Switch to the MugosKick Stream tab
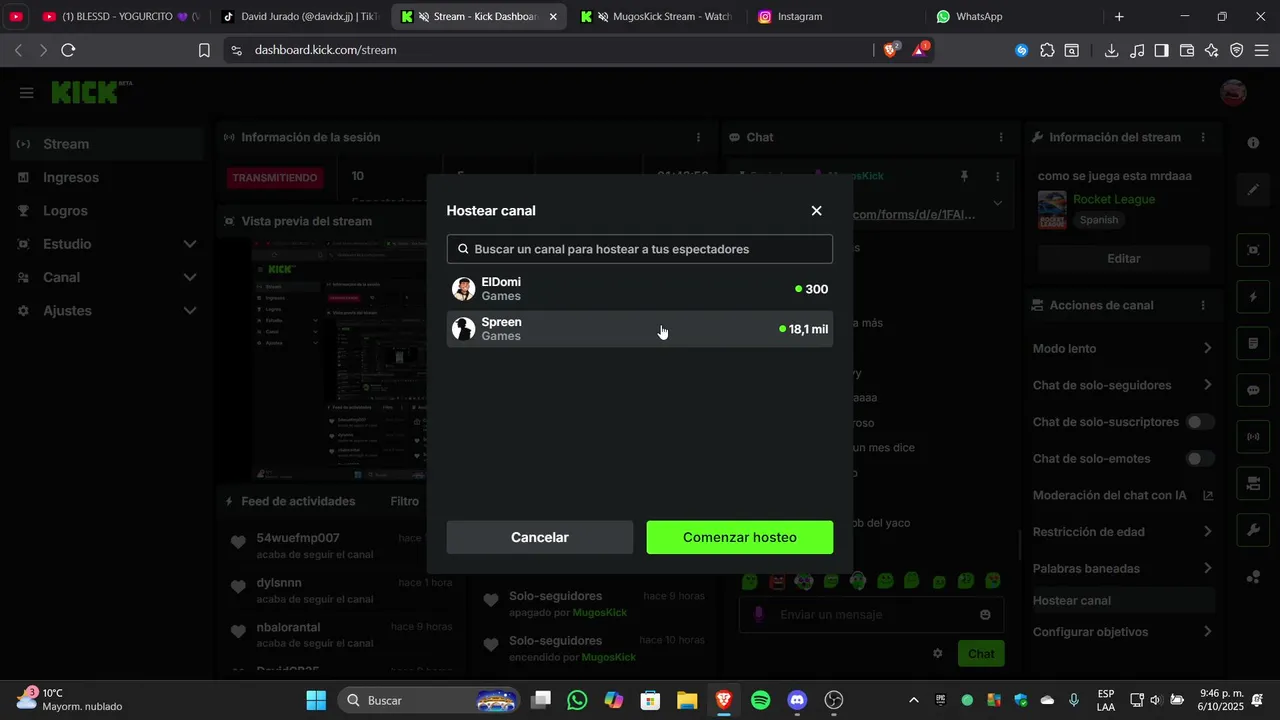Screen dimensions: 1280x720 658,16
